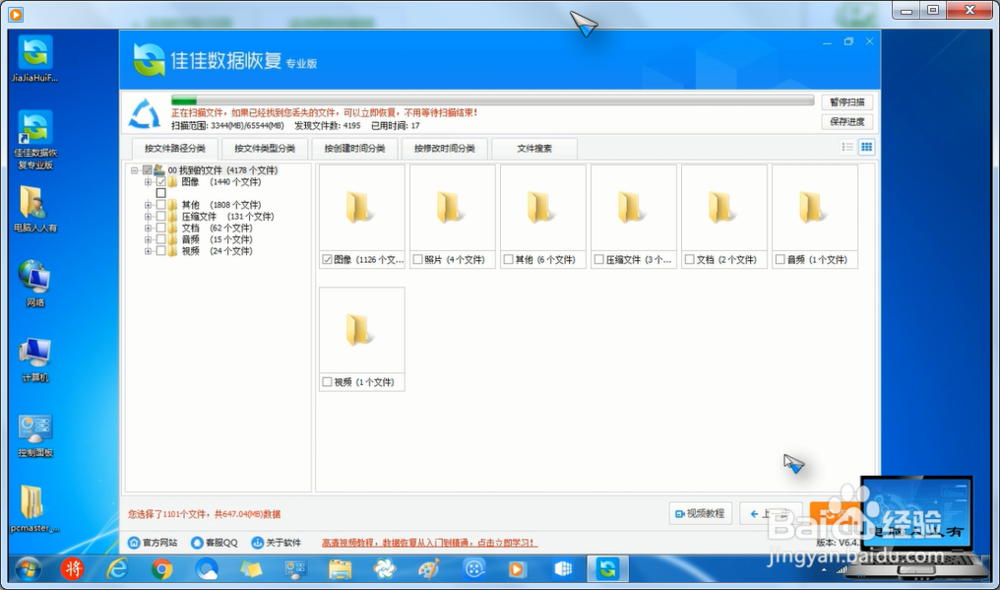Check the 文档 (2个文件) checkbox
The width and height of the screenshot is (1000, 590).
(689, 260)
